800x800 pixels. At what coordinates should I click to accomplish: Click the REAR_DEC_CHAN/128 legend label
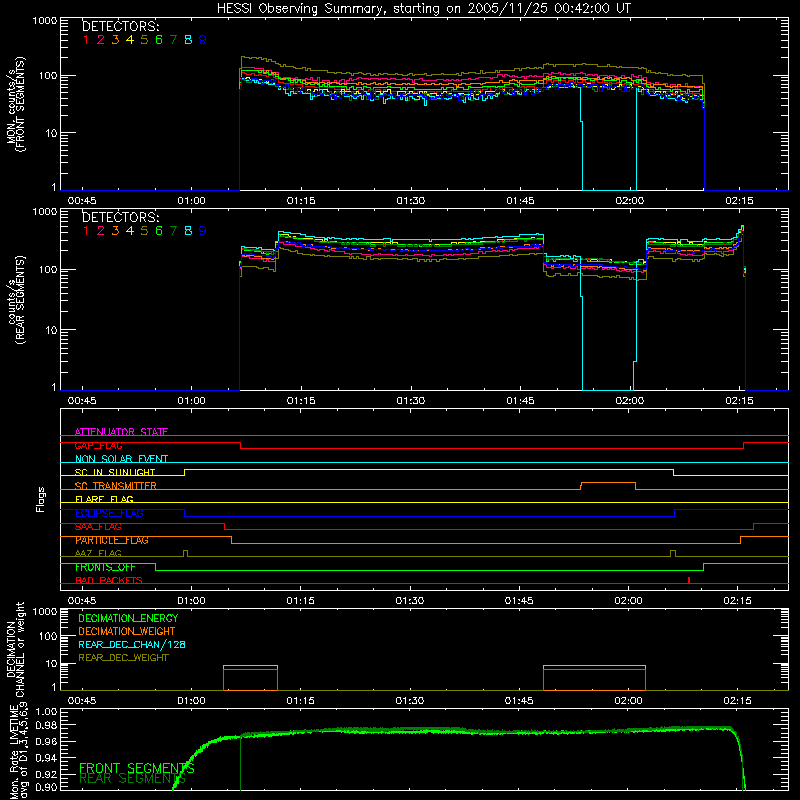[132, 644]
